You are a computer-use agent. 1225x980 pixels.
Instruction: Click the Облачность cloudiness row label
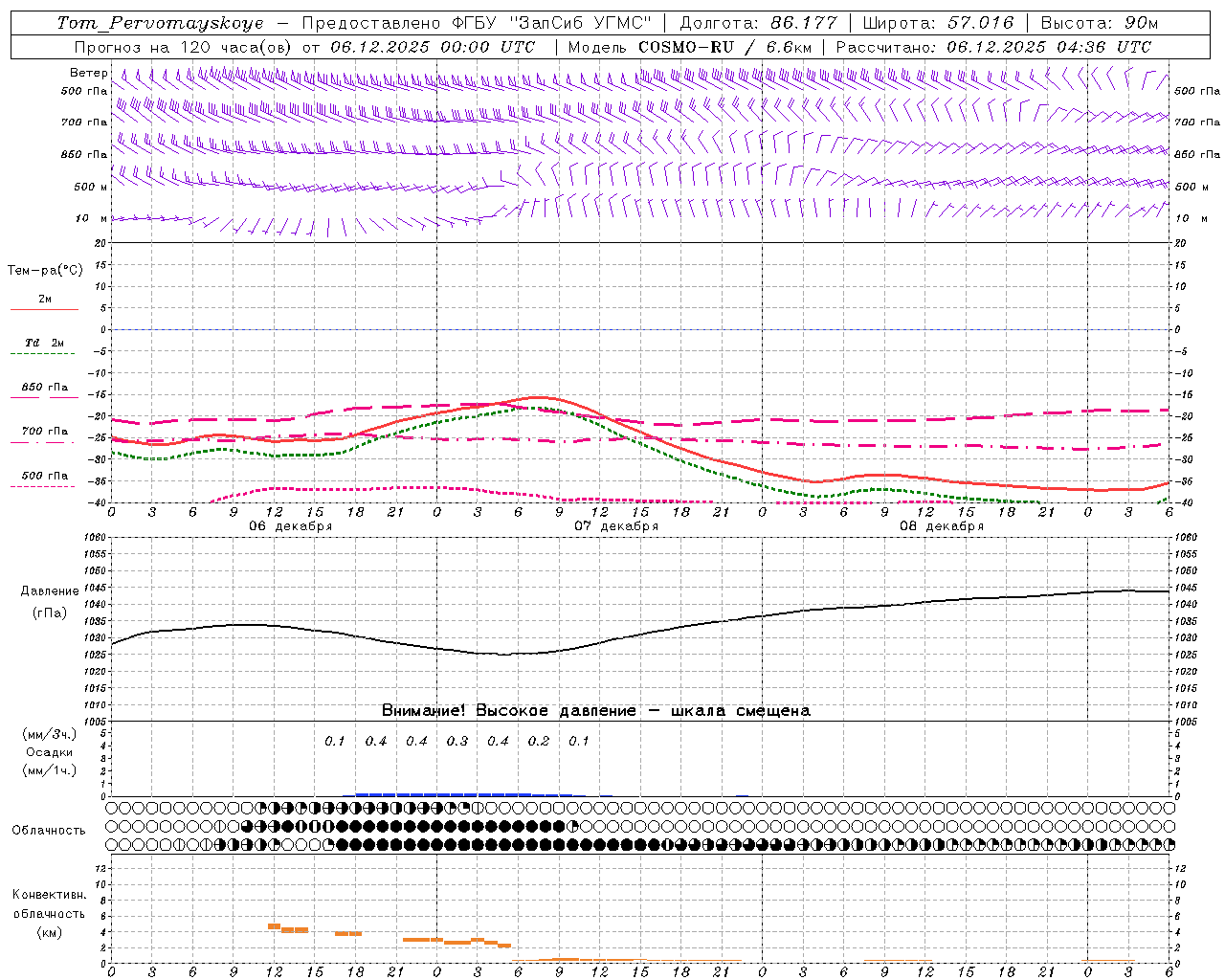point(49,830)
